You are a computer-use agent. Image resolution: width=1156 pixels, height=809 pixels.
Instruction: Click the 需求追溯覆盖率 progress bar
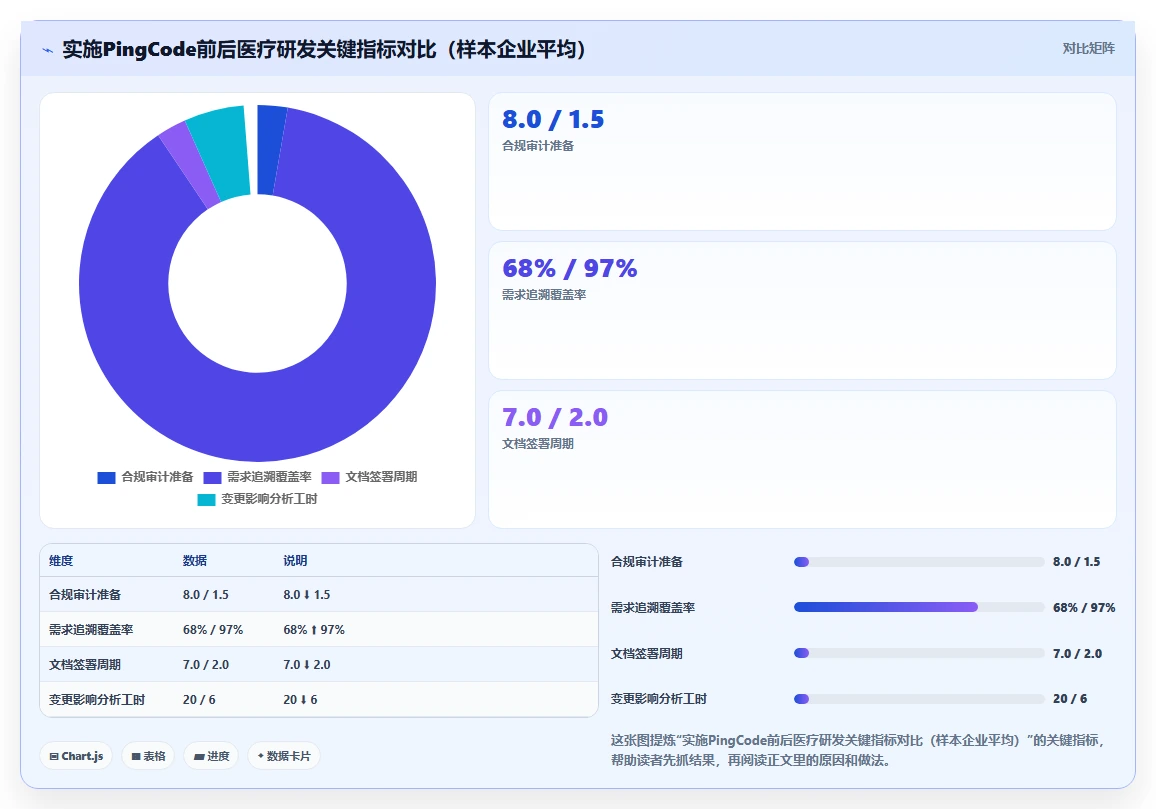919,608
